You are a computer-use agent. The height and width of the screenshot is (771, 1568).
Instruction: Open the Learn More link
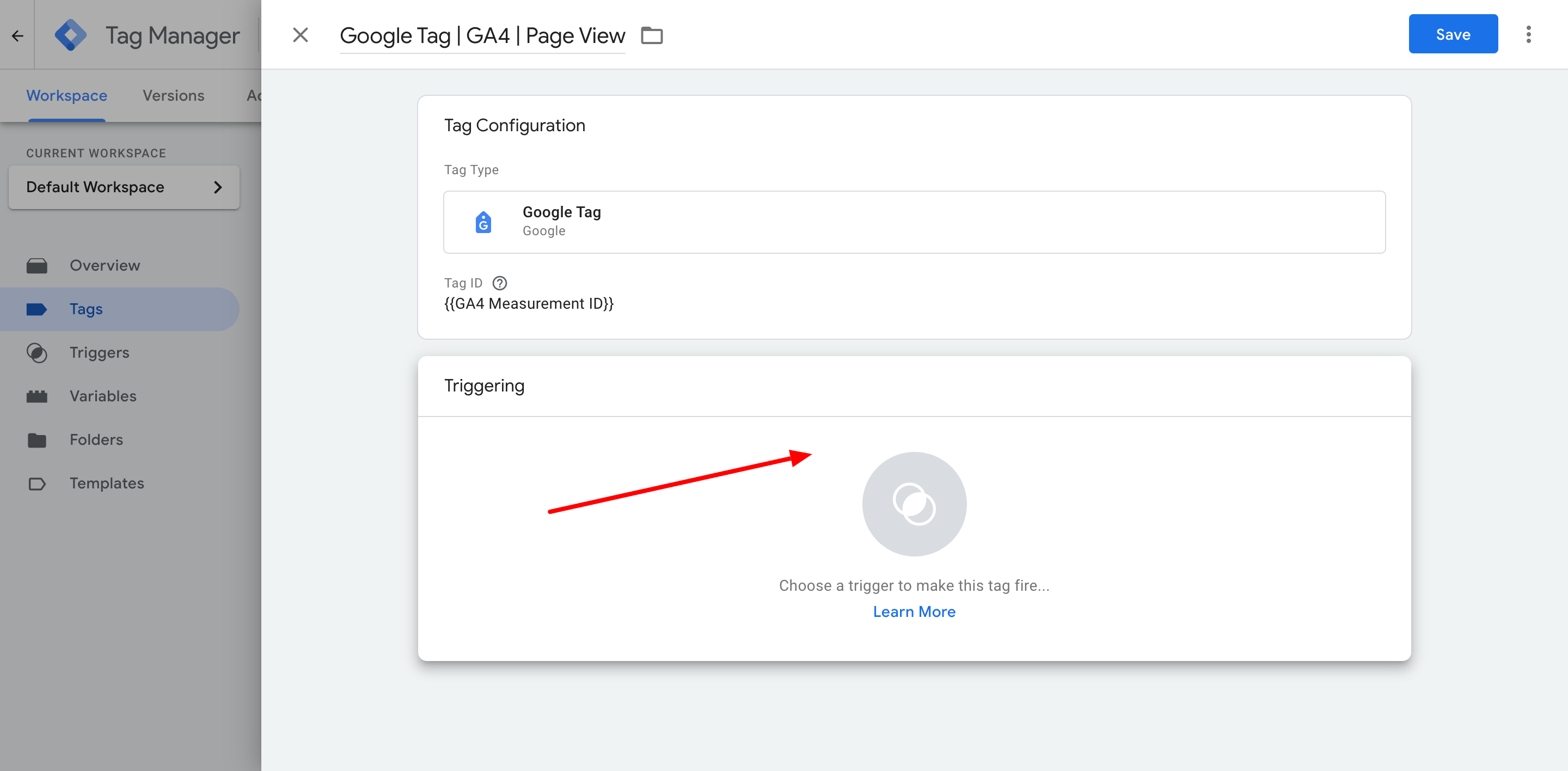(x=914, y=611)
